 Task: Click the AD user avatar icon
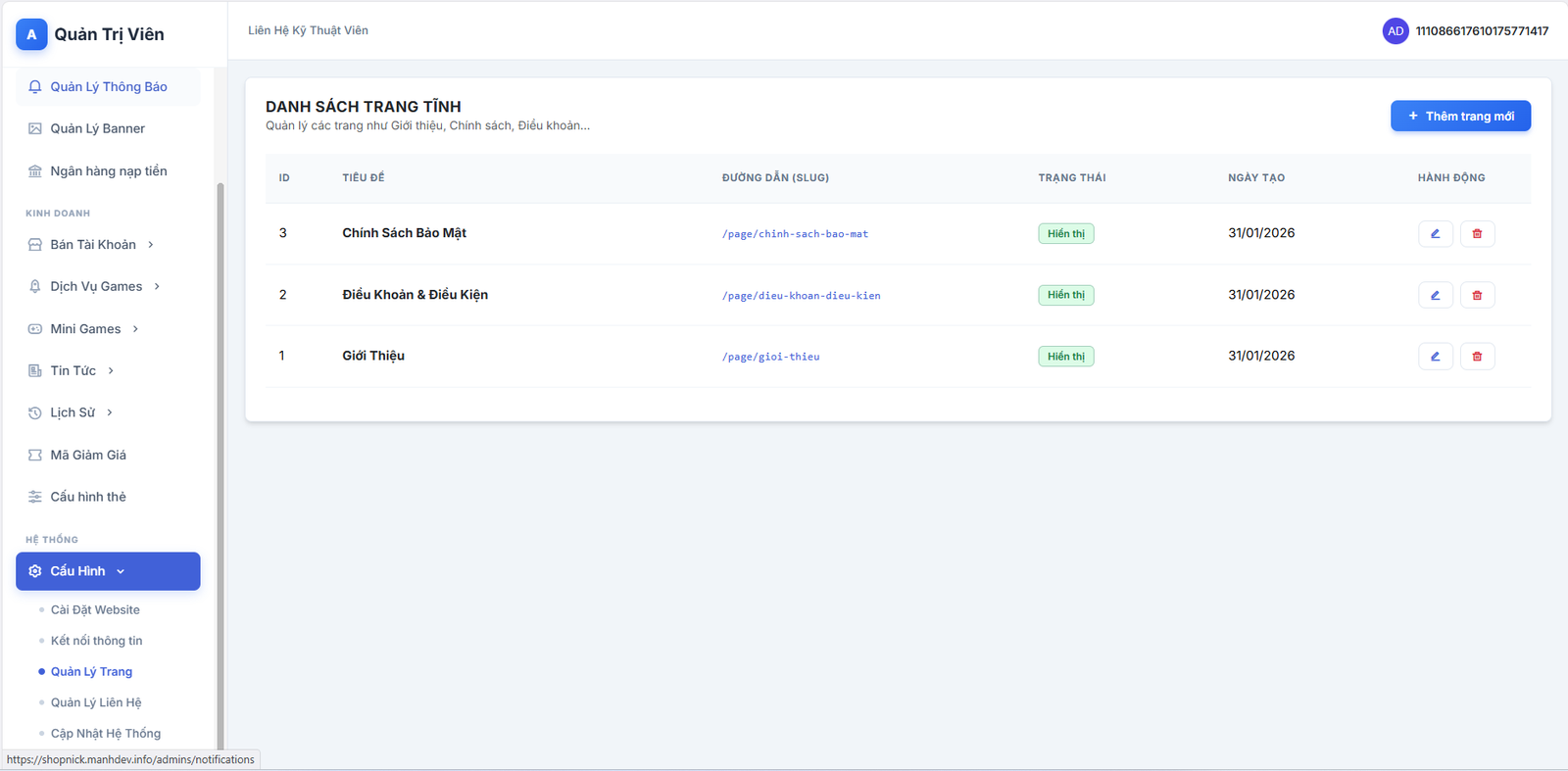[1395, 31]
